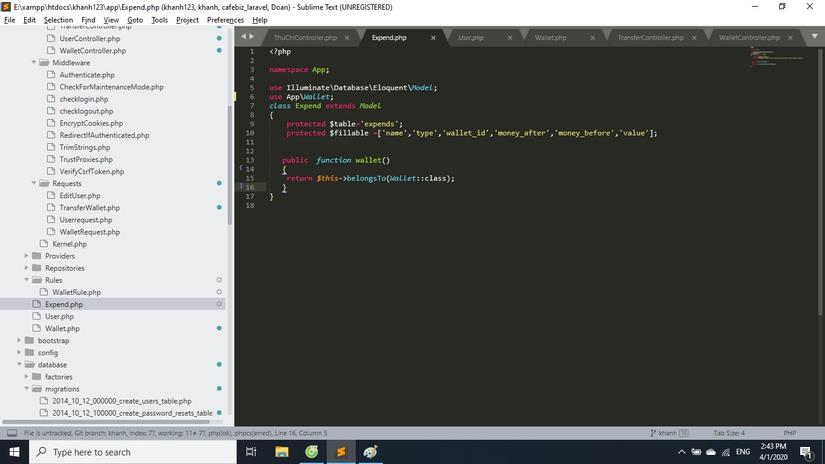Open the Tools menu
825x464 pixels.
coord(159,20)
